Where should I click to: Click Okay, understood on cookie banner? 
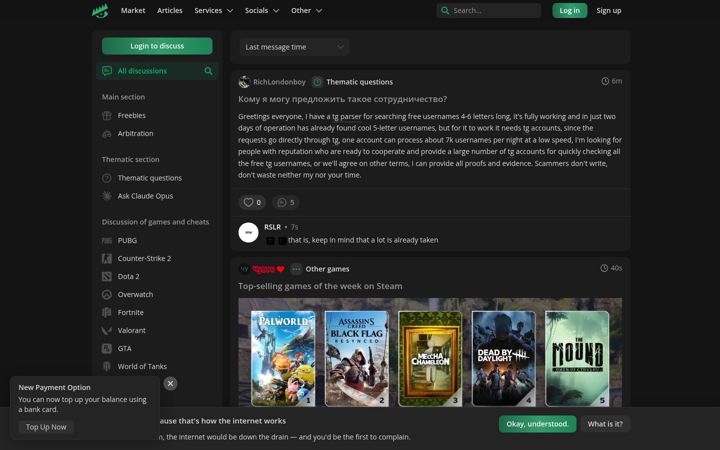[x=537, y=424]
